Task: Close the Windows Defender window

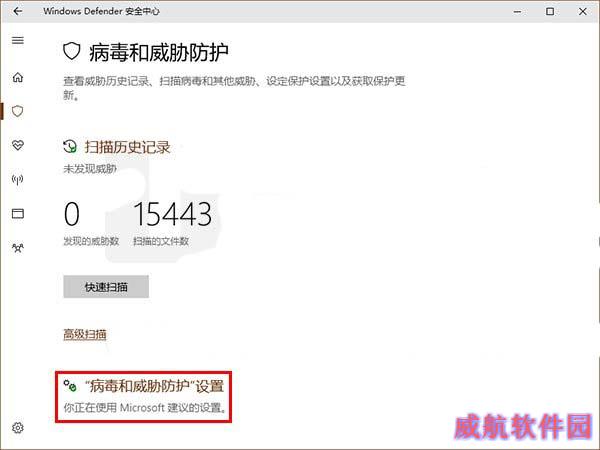Action: [582, 11]
